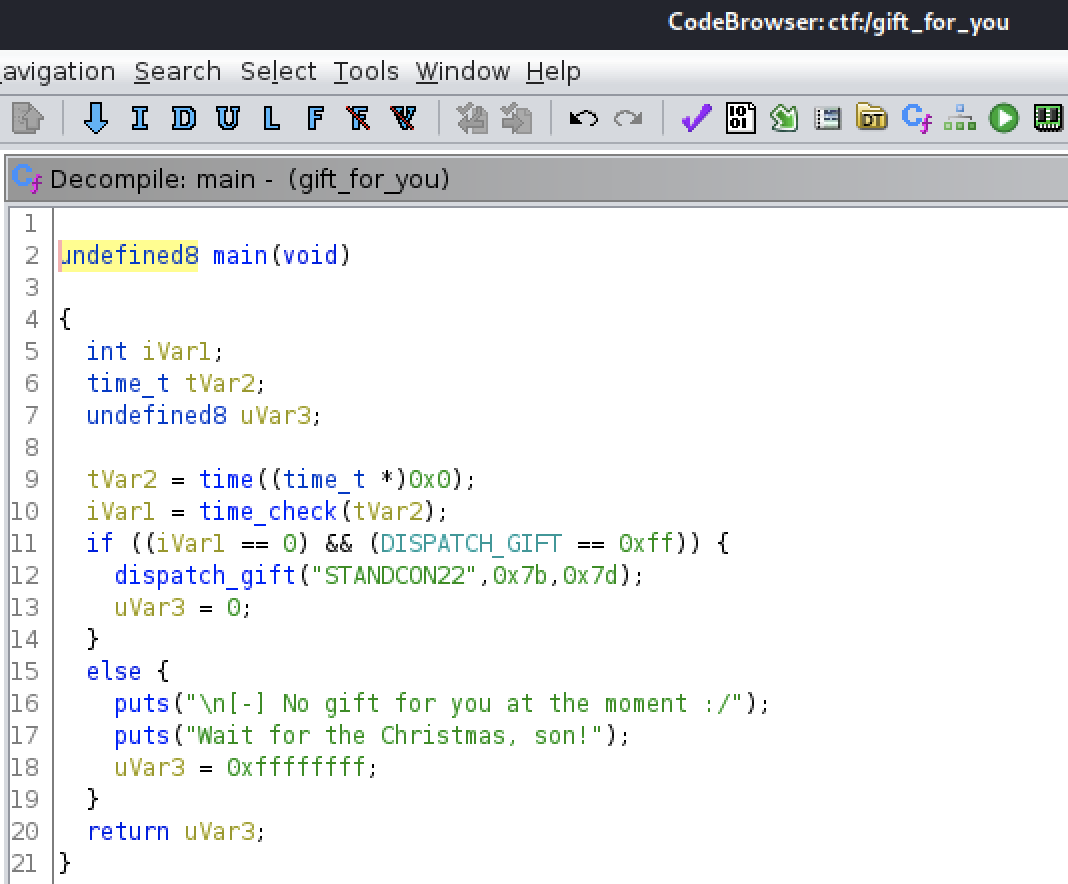
Task: Click the Undefined navigation 'U' toolbar icon
Action: pyautogui.click(x=227, y=119)
